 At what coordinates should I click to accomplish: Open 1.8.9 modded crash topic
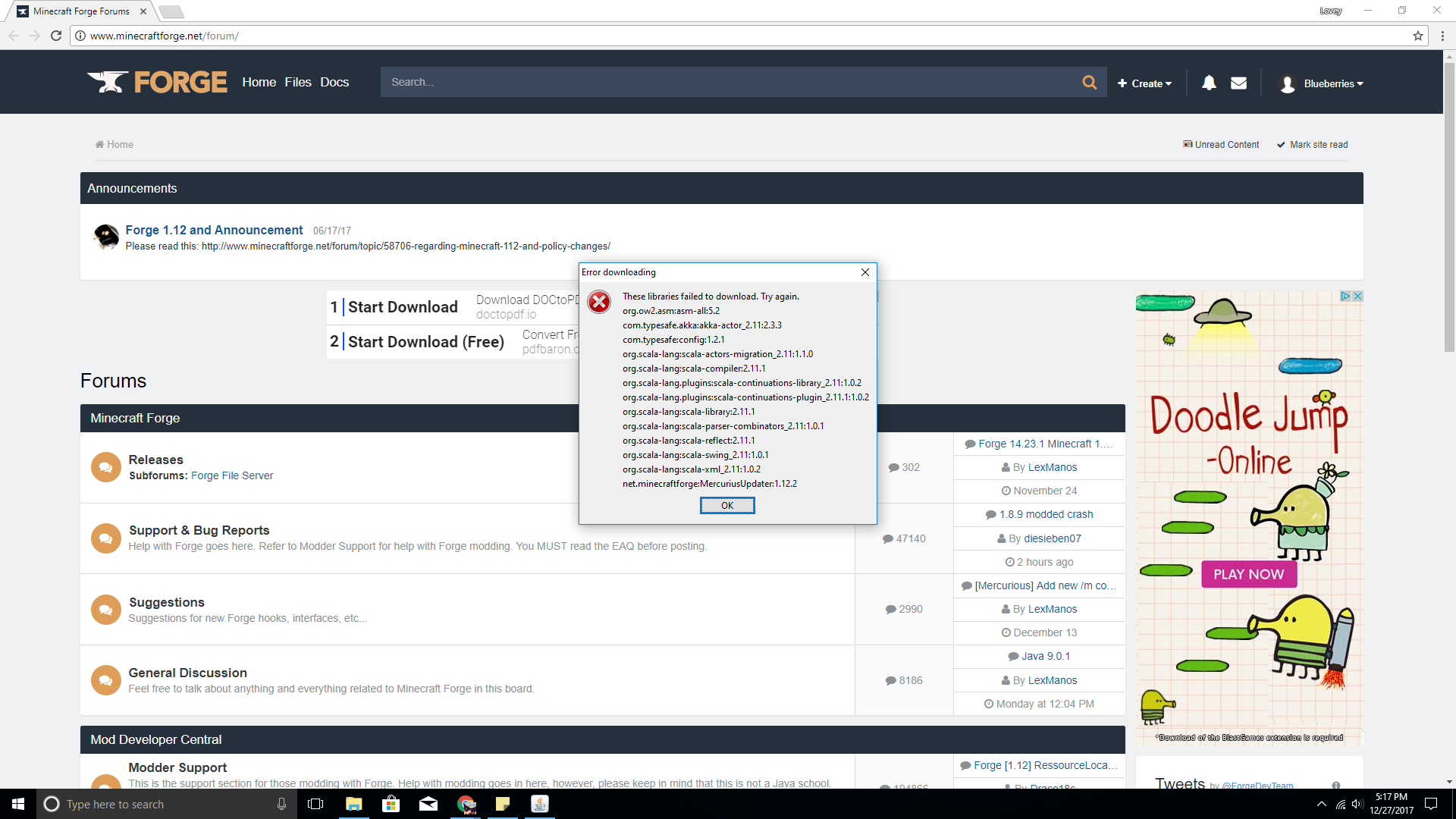point(1046,514)
